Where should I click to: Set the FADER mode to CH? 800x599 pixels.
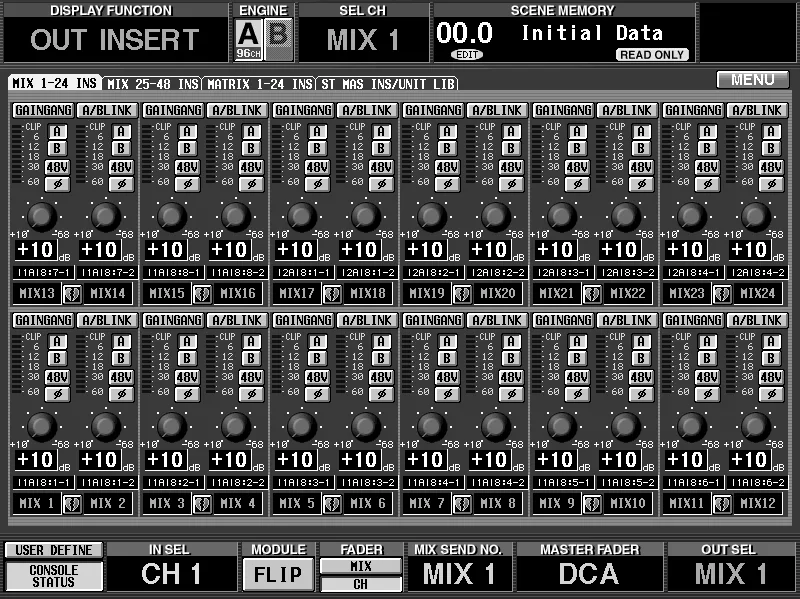(361, 584)
